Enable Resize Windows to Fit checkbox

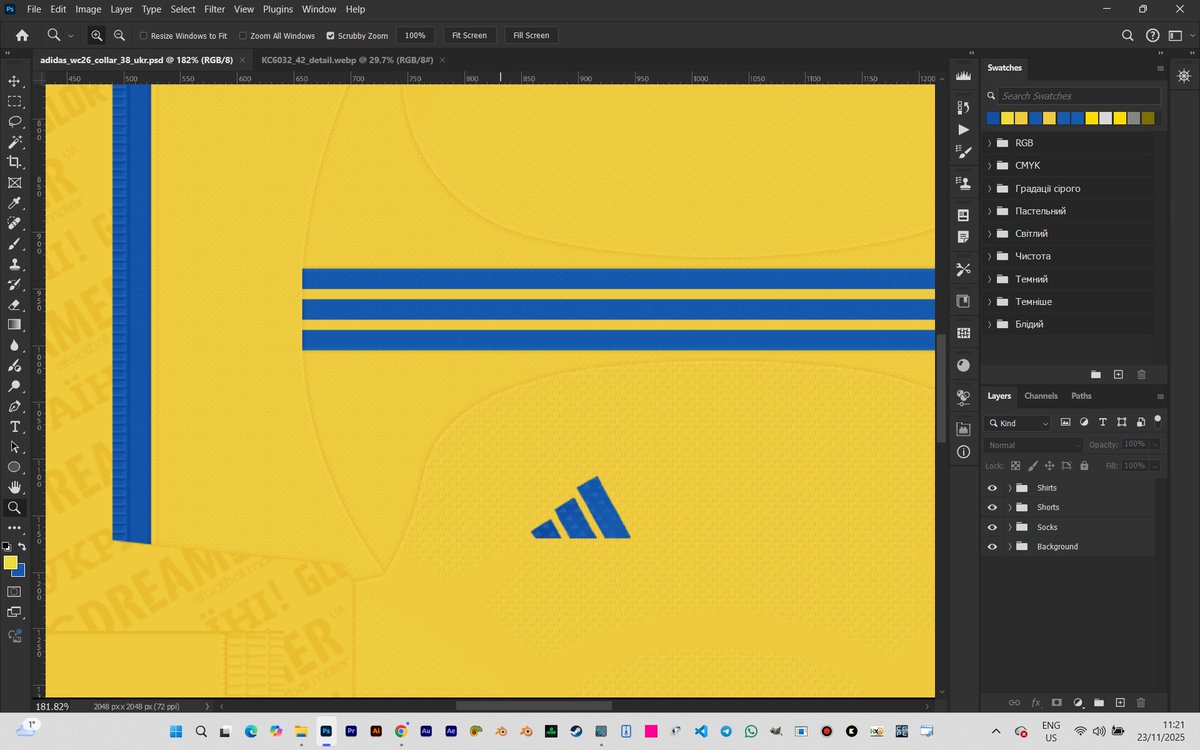pyautogui.click(x=144, y=36)
